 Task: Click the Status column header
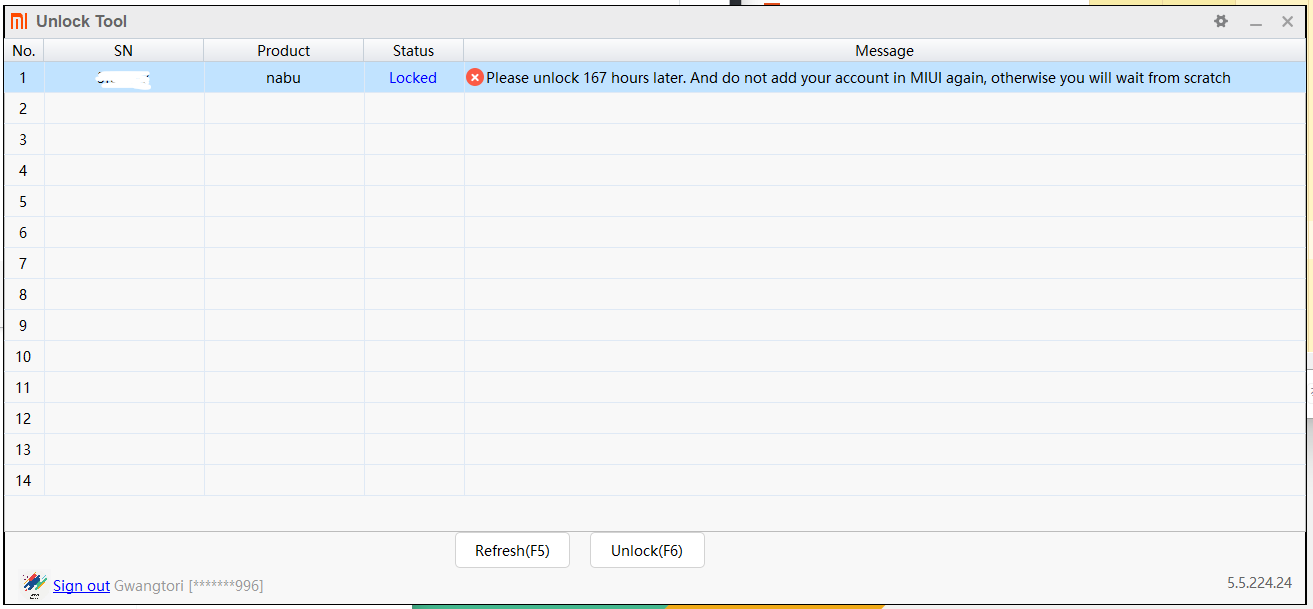tap(414, 50)
